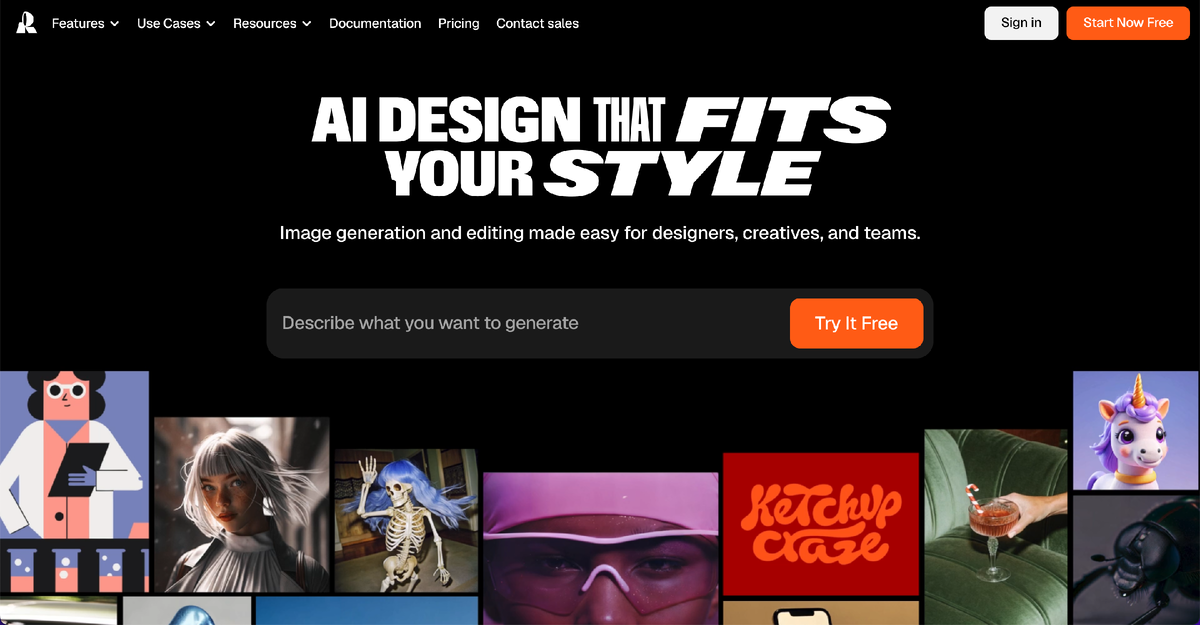Select the black beetle close-up image
This screenshot has height=625, width=1200.
[1136, 560]
